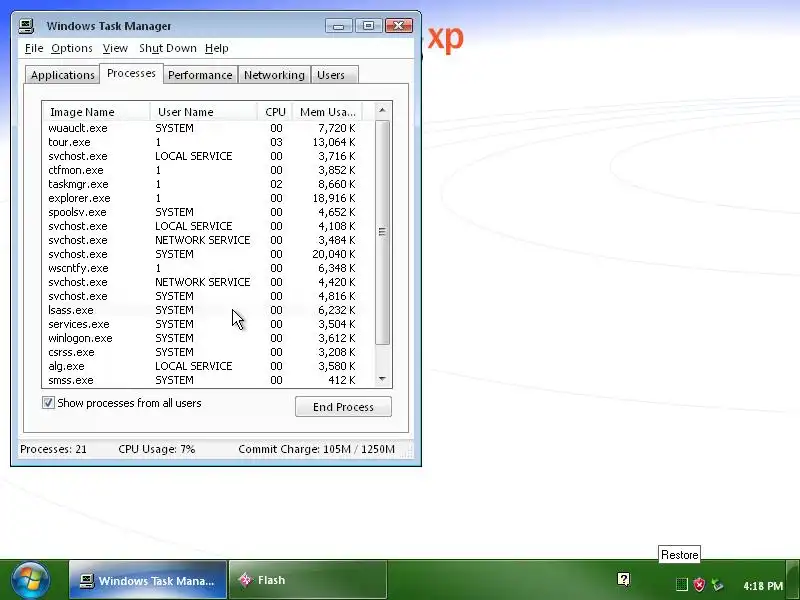The width and height of the screenshot is (800, 600).
Task: Click the green CPU usage tray icon
Action: coord(682,585)
